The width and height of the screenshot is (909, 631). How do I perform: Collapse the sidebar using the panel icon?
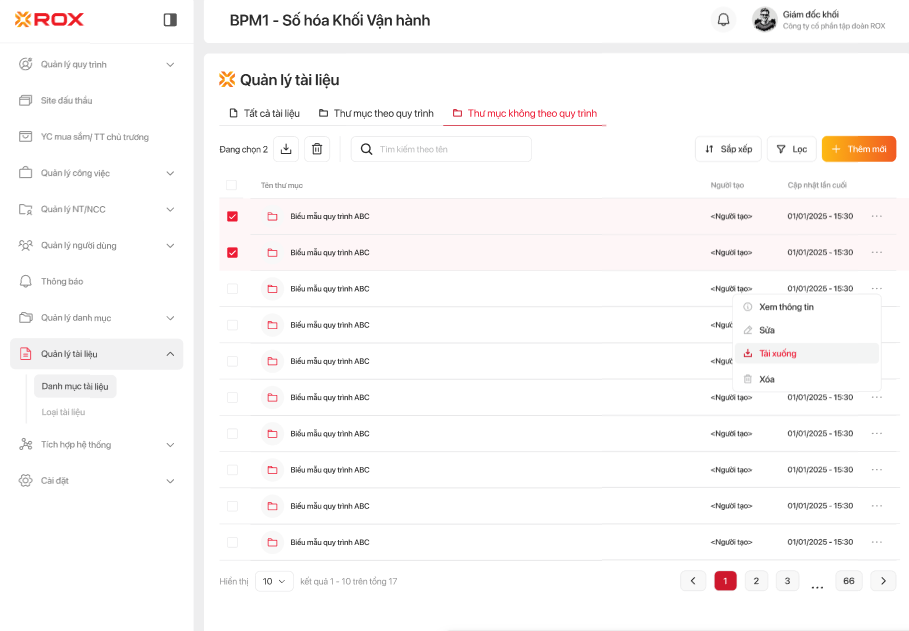click(x=170, y=19)
